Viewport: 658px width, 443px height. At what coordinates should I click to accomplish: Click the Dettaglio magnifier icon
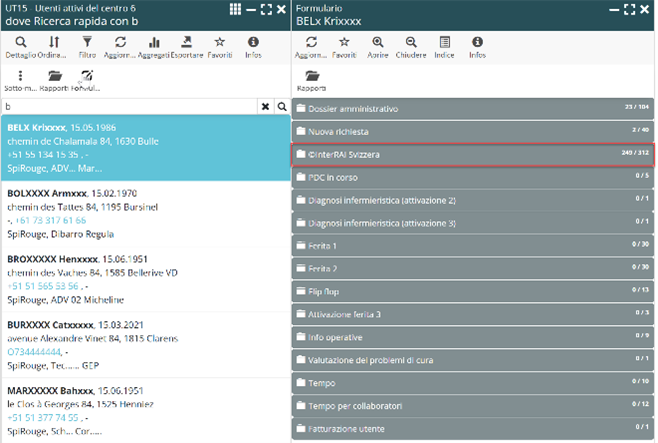(x=20, y=43)
